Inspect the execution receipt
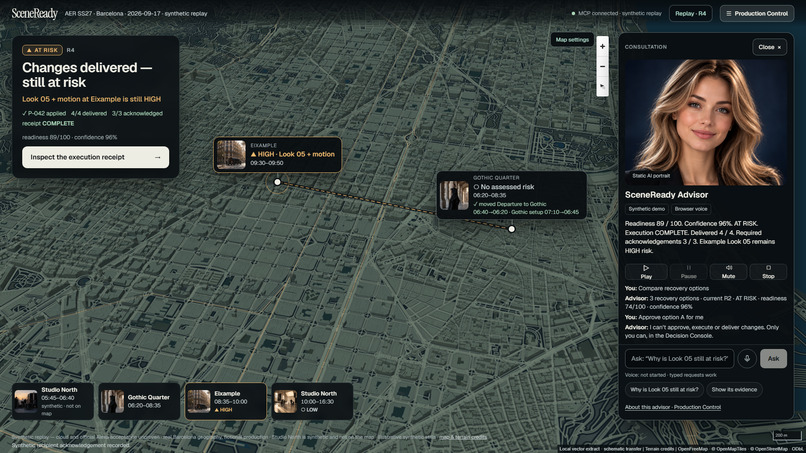The width and height of the screenshot is (806, 453). tap(96, 157)
